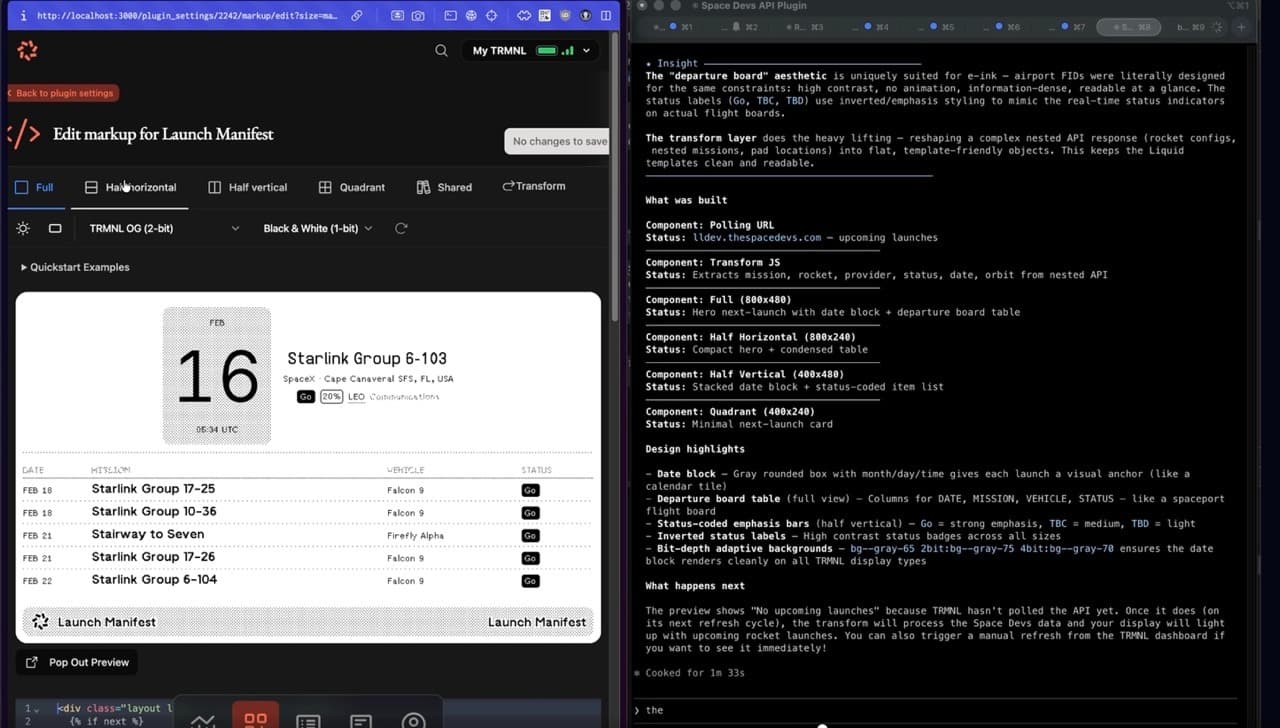Image resolution: width=1280 pixels, height=728 pixels.
Task: Click the No changes to save button
Action: pyautogui.click(x=558, y=141)
